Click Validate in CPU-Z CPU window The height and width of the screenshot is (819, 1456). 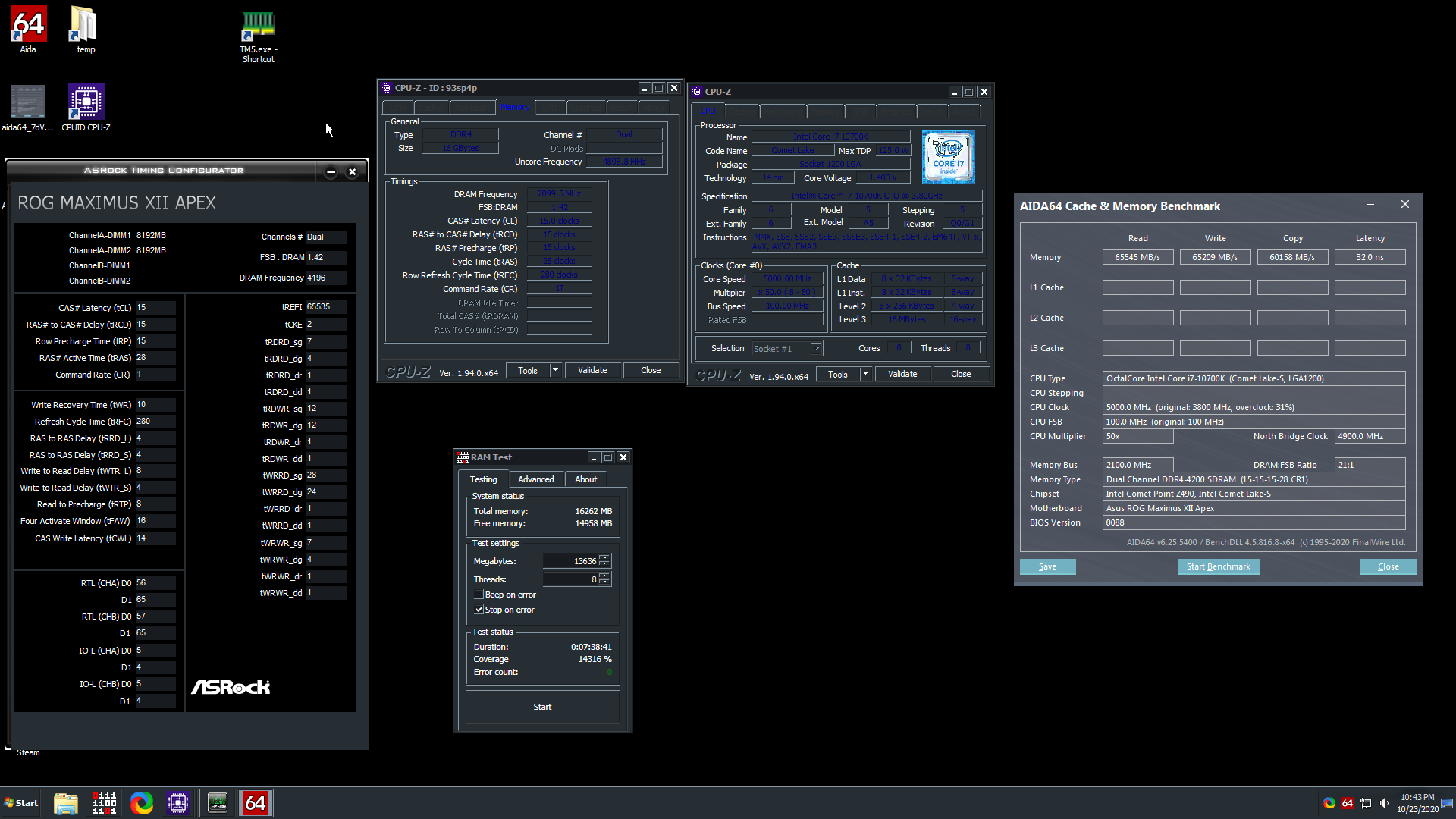click(x=902, y=374)
